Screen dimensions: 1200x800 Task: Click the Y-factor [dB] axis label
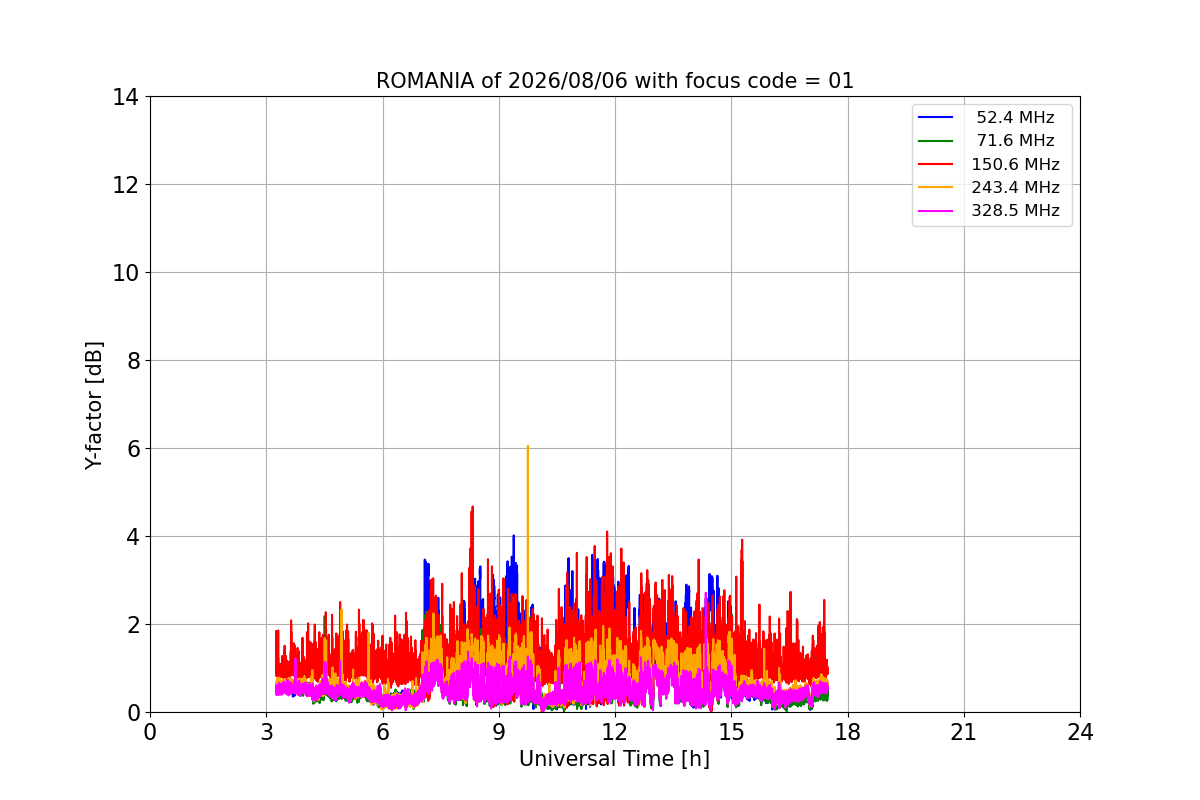pyautogui.click(x=94, y=405)
